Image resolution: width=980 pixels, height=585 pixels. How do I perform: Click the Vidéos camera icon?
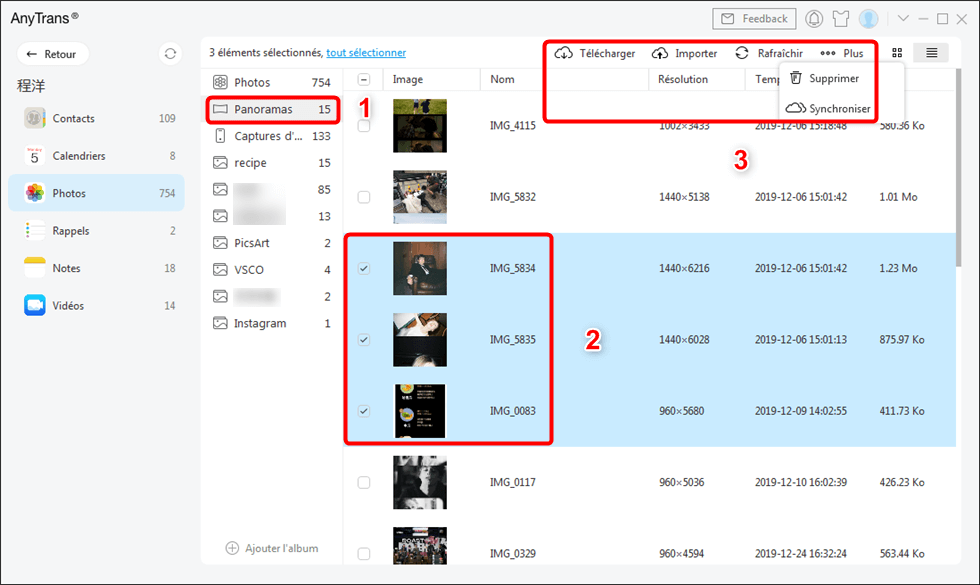pos(35,306)
